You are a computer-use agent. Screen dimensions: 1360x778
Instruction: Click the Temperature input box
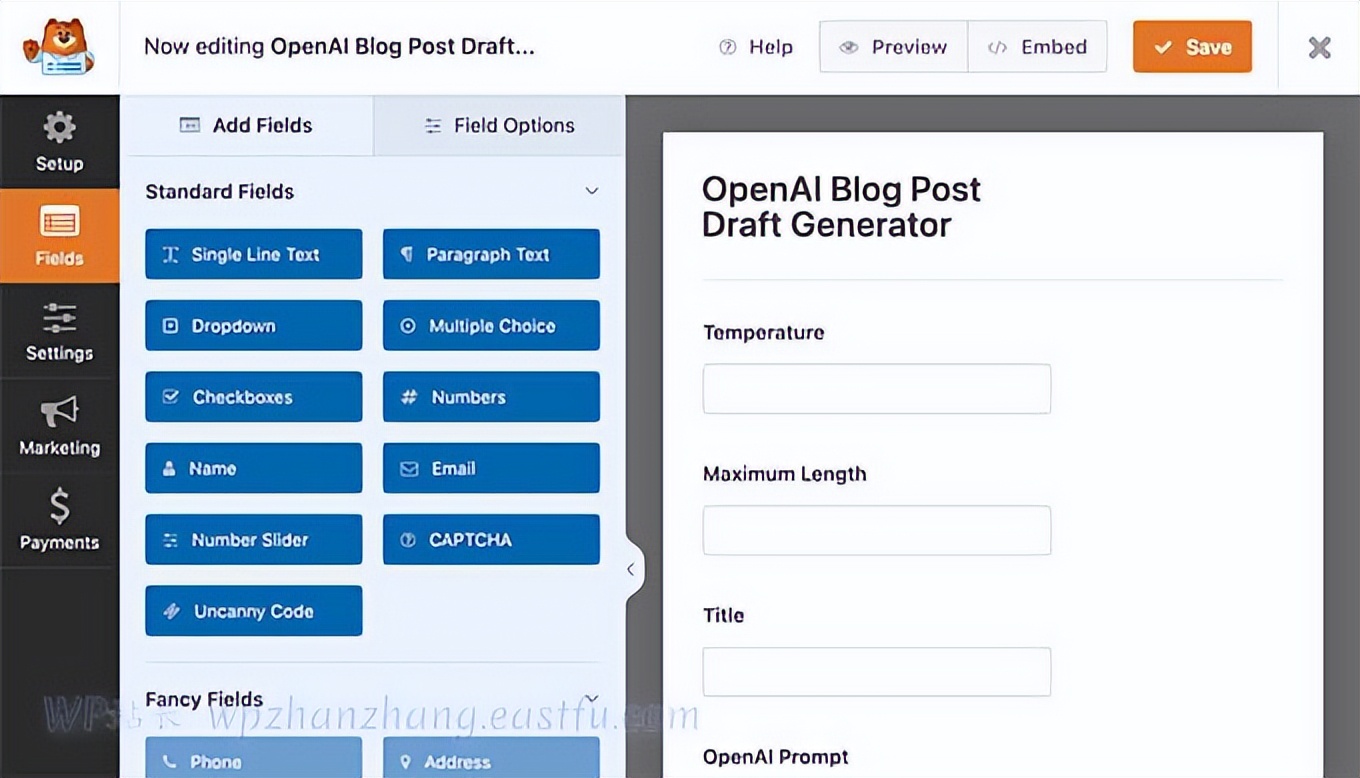tap(877, 389)
